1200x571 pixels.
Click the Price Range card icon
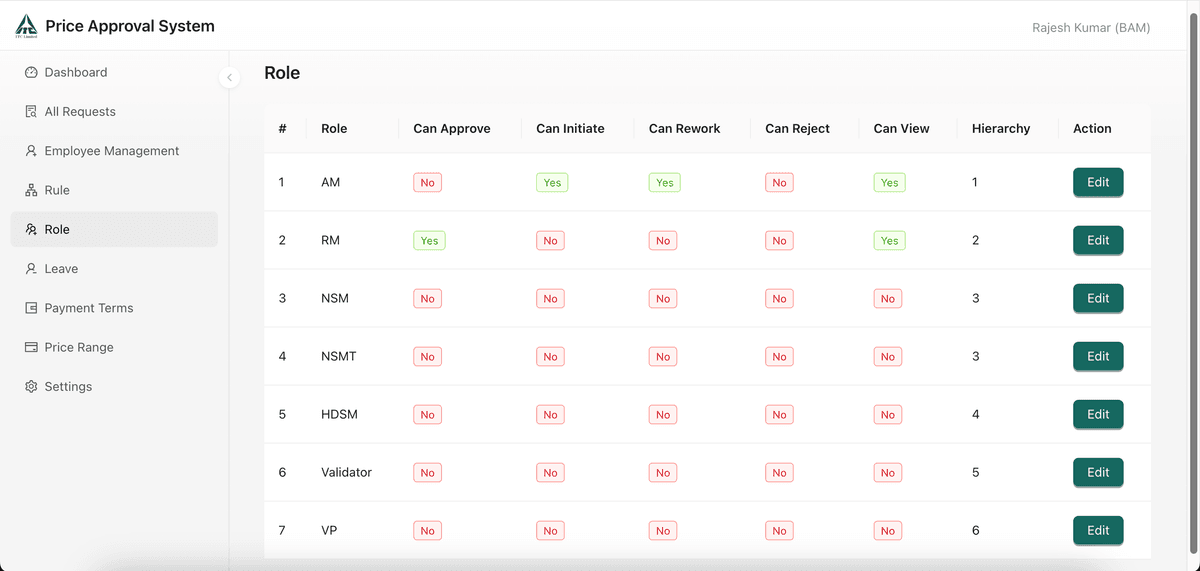pyautogui.click(x=31, y=347)
